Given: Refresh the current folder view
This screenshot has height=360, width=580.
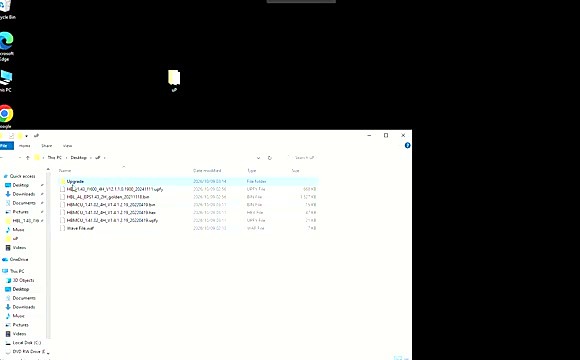Looking at the screenshot, I should pos(270,158).
